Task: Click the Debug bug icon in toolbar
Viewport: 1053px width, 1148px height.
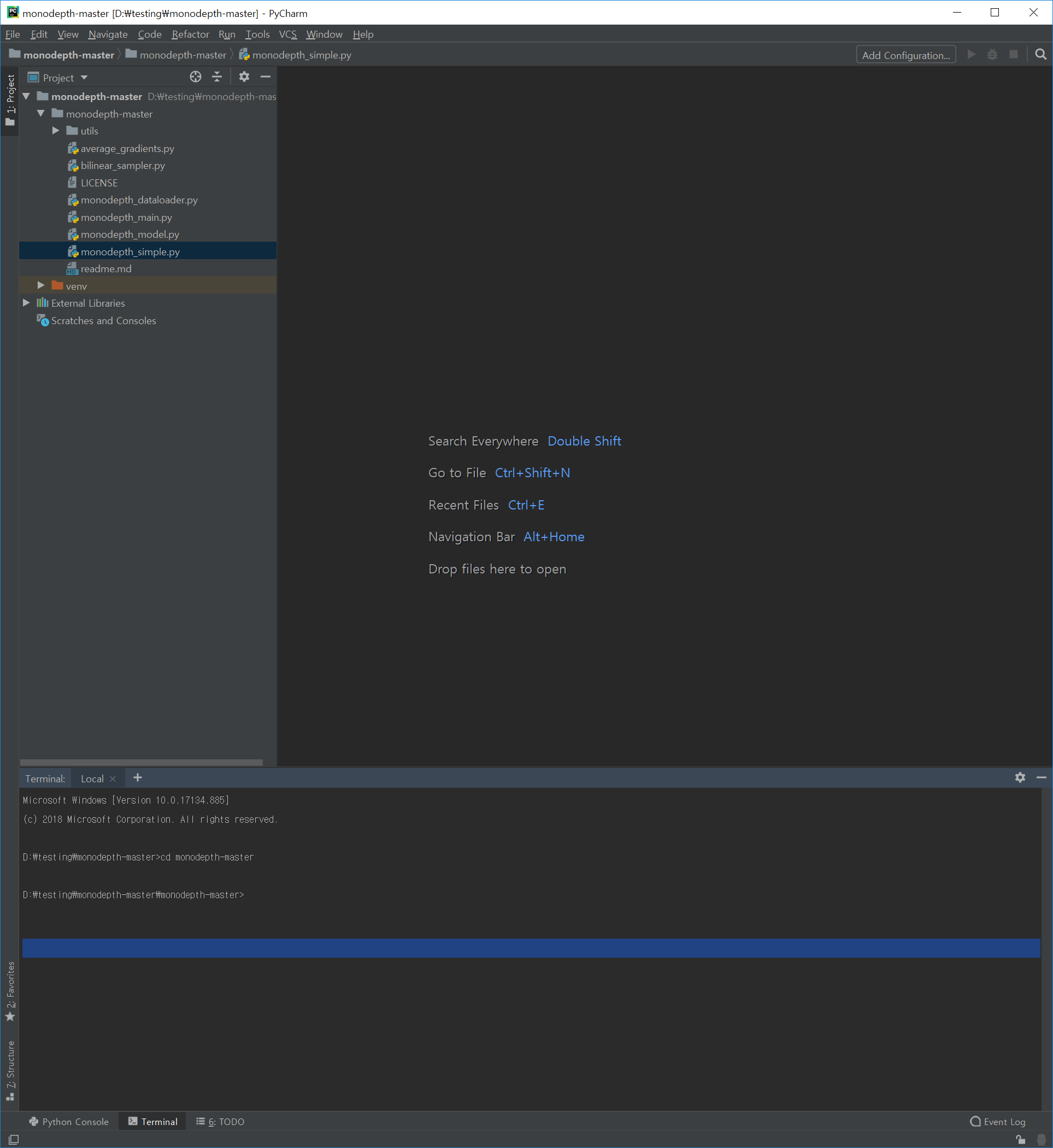Action: click(992, 55)
